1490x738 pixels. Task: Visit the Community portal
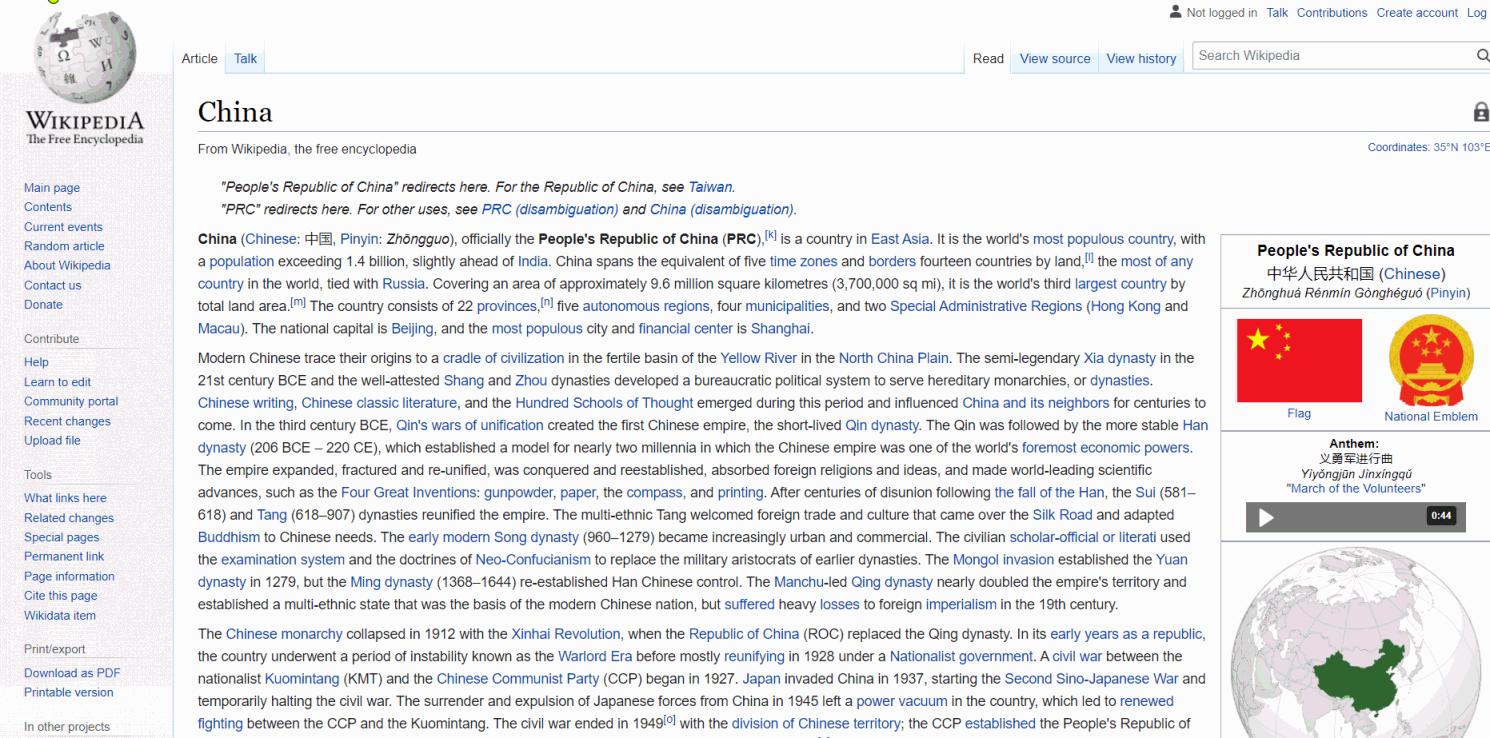click(71, 402)
